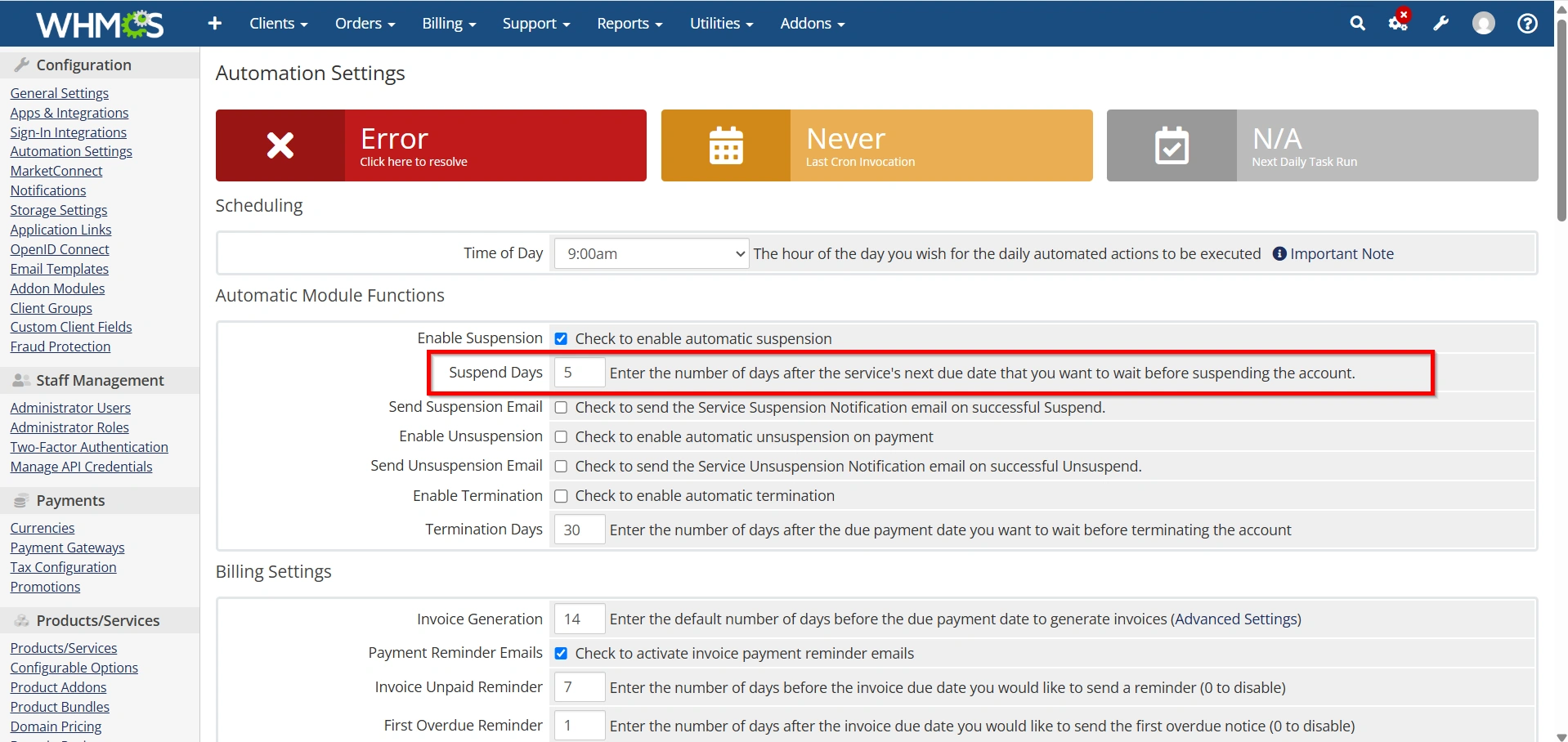Expand the Clients menu
This screenshot has width=1568, height=742.
pos(279,24)
